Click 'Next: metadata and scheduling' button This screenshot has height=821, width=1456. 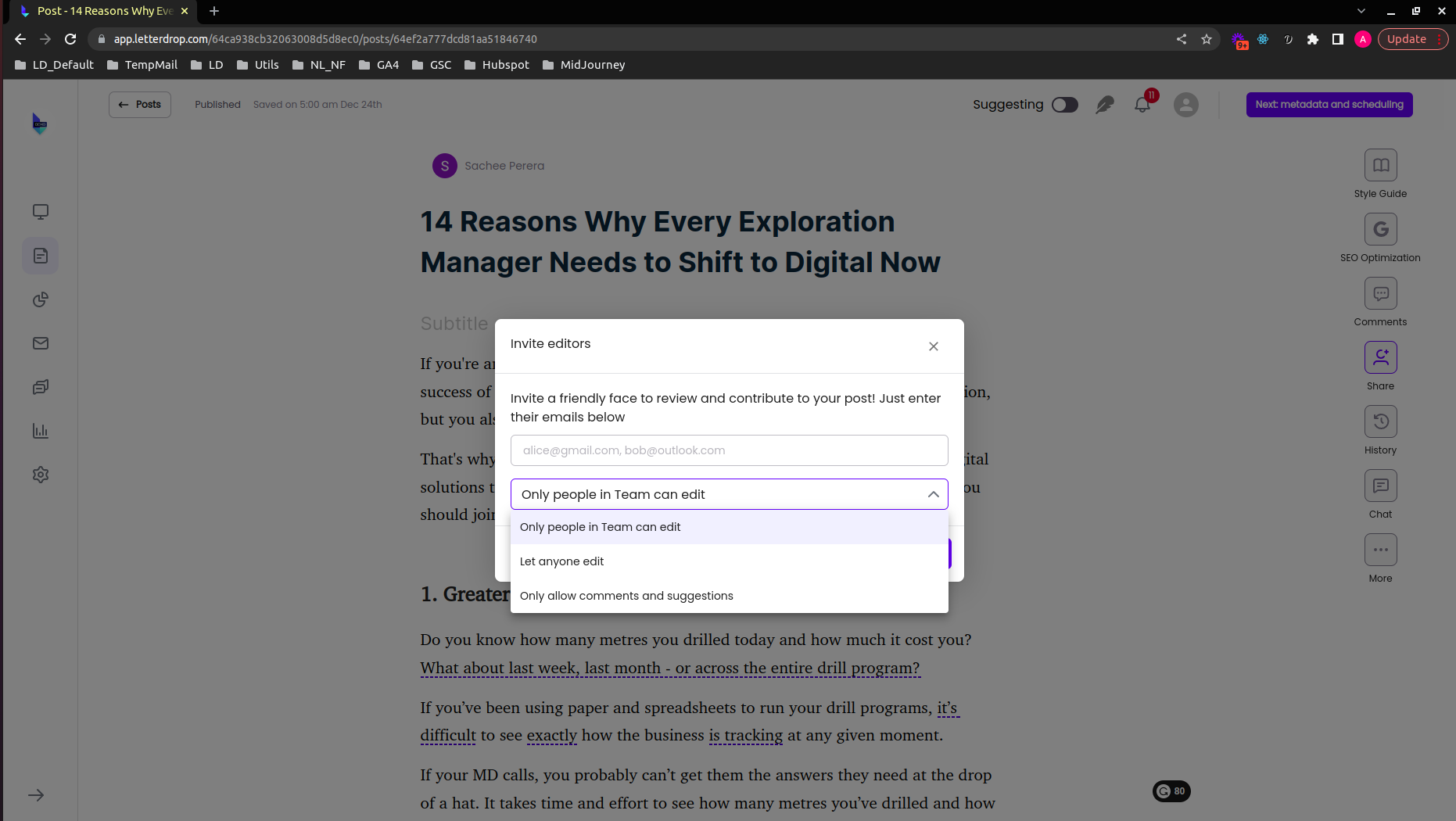point(1329,105)
